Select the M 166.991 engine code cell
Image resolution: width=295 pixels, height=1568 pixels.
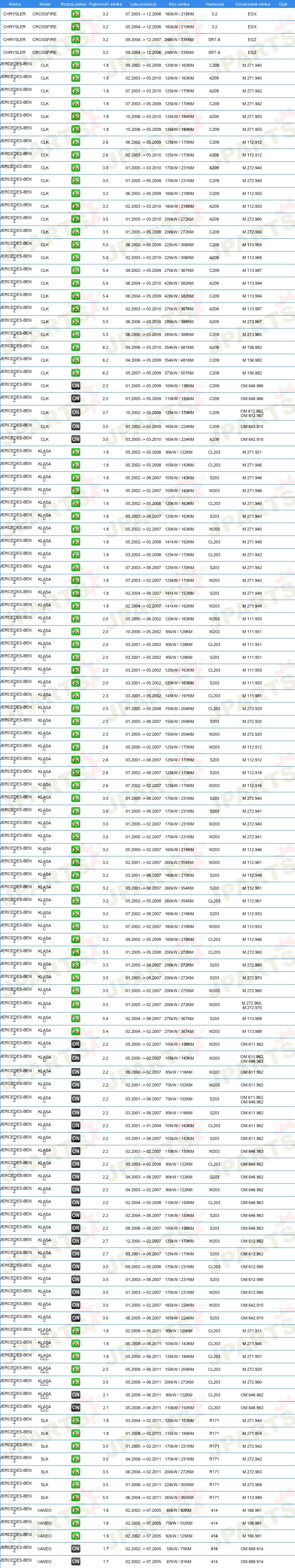[x=252, y=1536]
